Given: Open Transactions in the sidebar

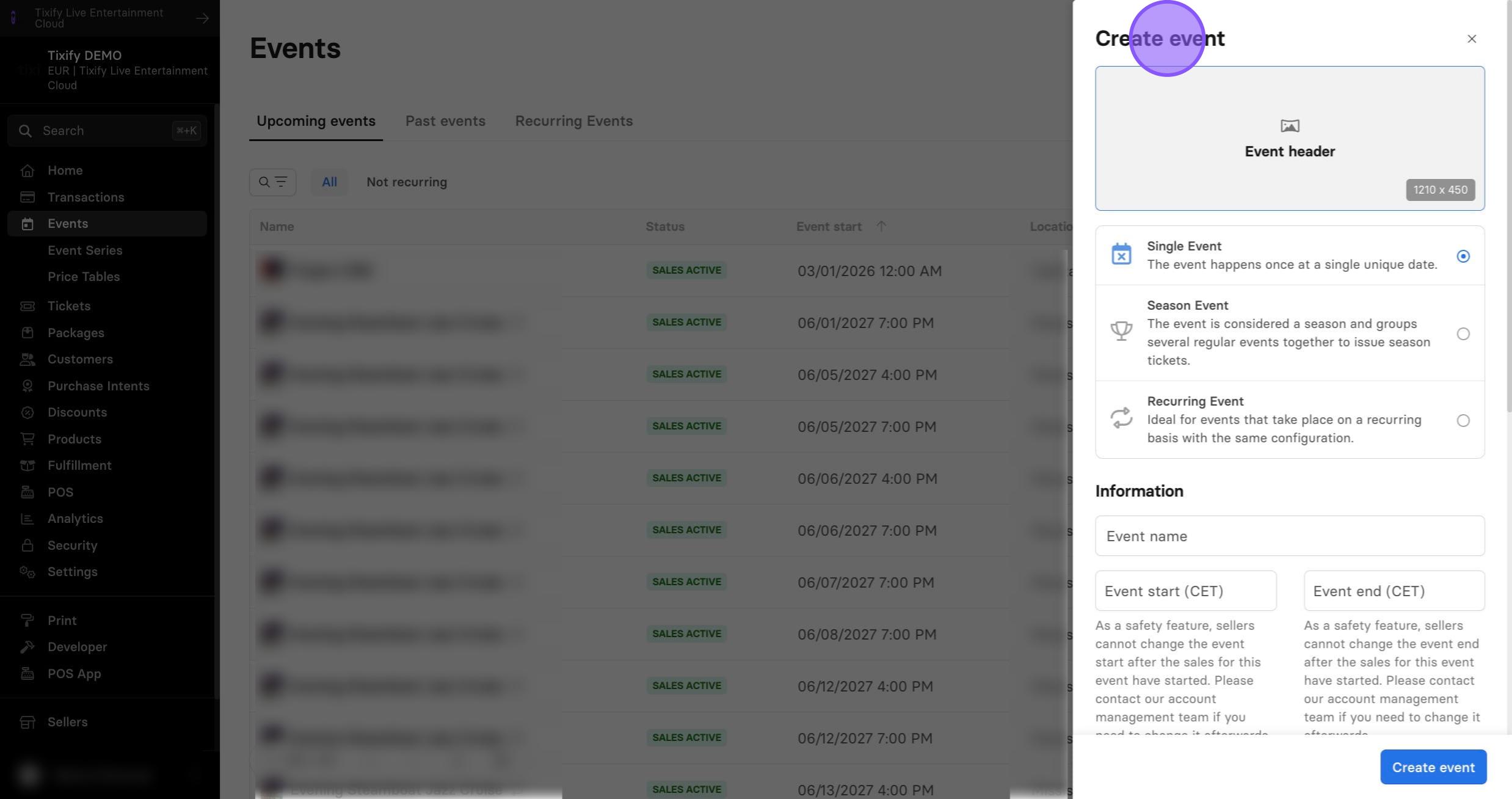Looking at the screenshot, I should (x=107, y=197).
